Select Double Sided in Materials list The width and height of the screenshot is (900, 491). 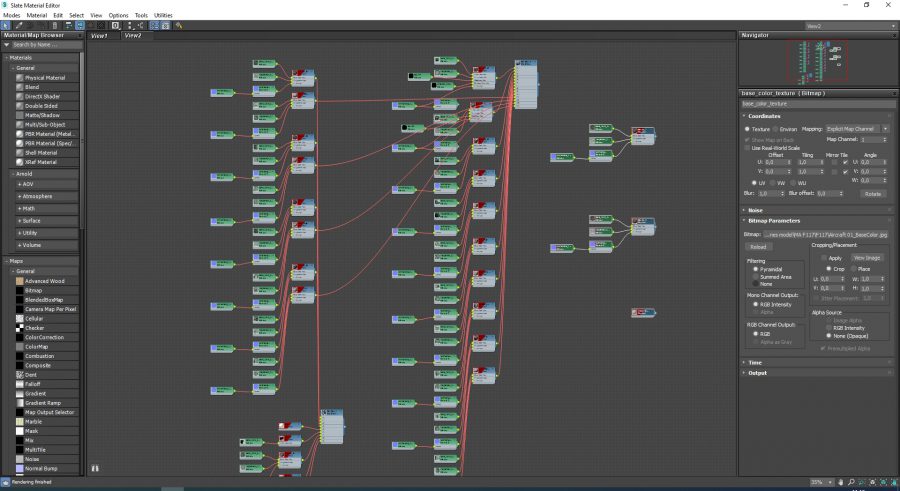41,106
